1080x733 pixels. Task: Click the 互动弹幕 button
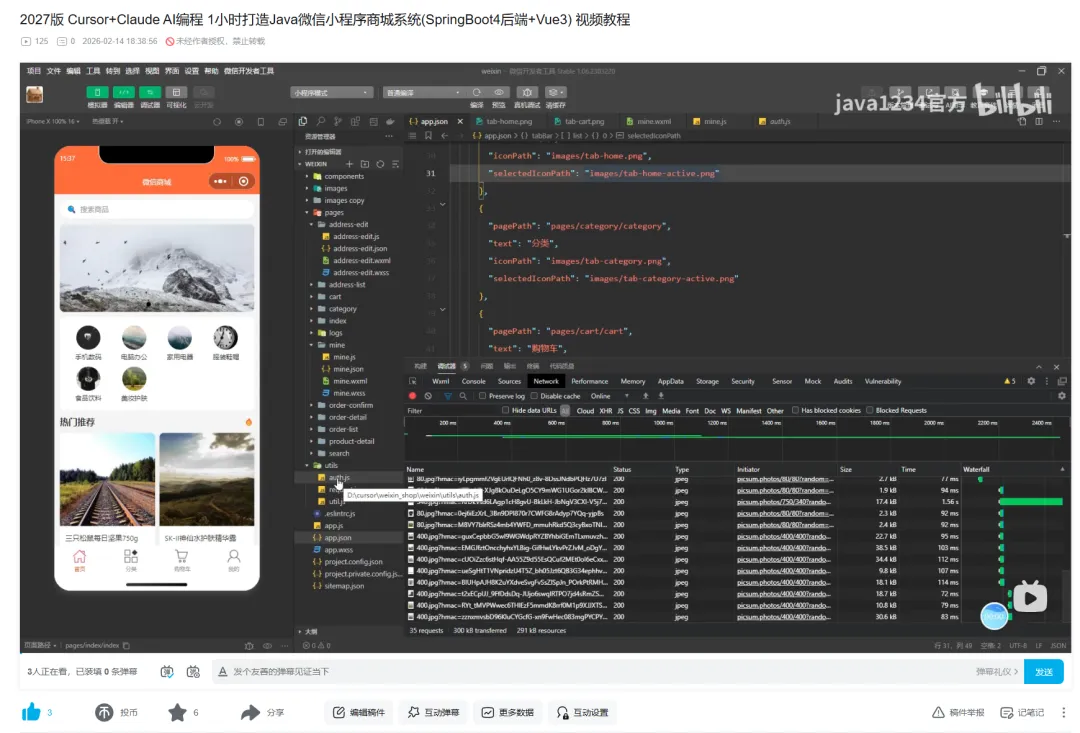pyautogui.click(x=433, y=712)
